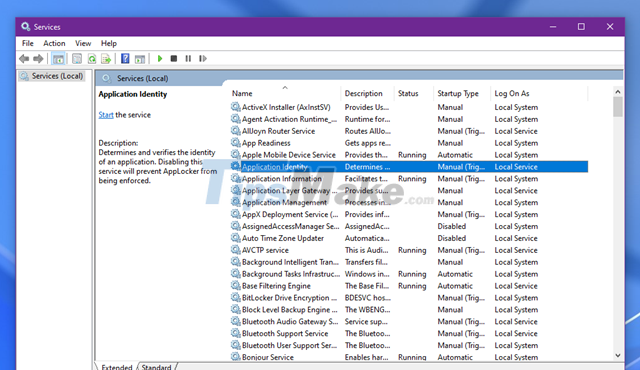Image resolution: width=640 pixels, height=370 pixels.
Task: Click the Pause Service toolbar icon
Action: [x=188, y=59]
